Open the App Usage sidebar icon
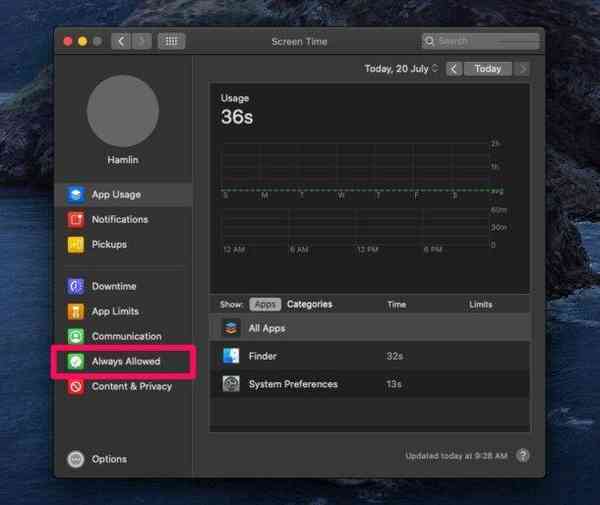600x505 pixels. click(x=76, y=194)
